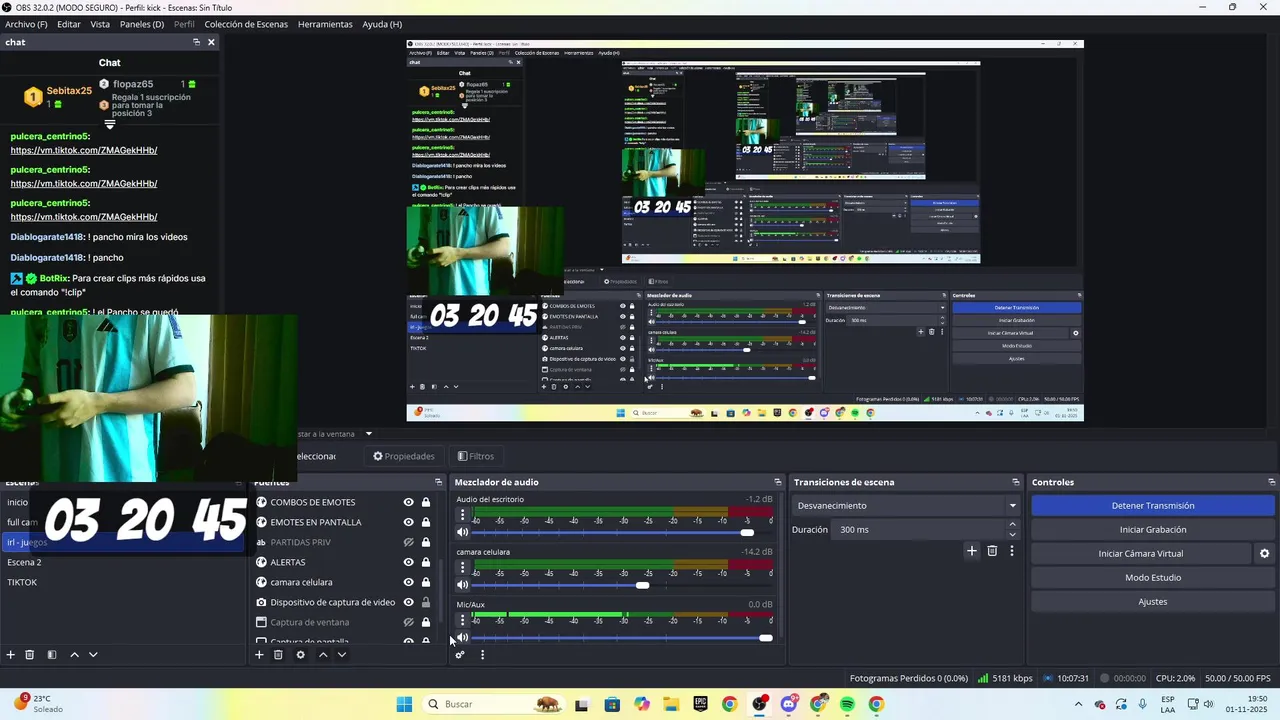The width and height of the screenshot is (1280, 720).
Task: Open camara celulara audio options dots
Action: pyautogui.click(x=462, y=567)
